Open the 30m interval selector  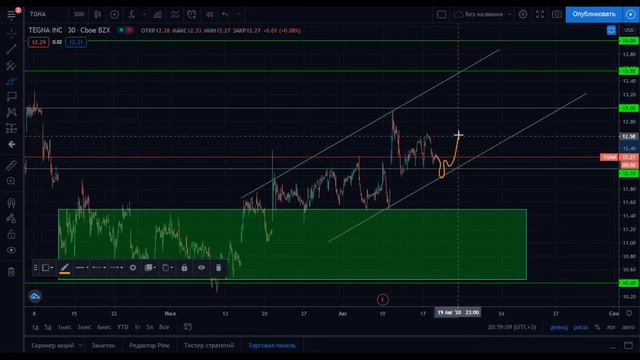[79, 14]
